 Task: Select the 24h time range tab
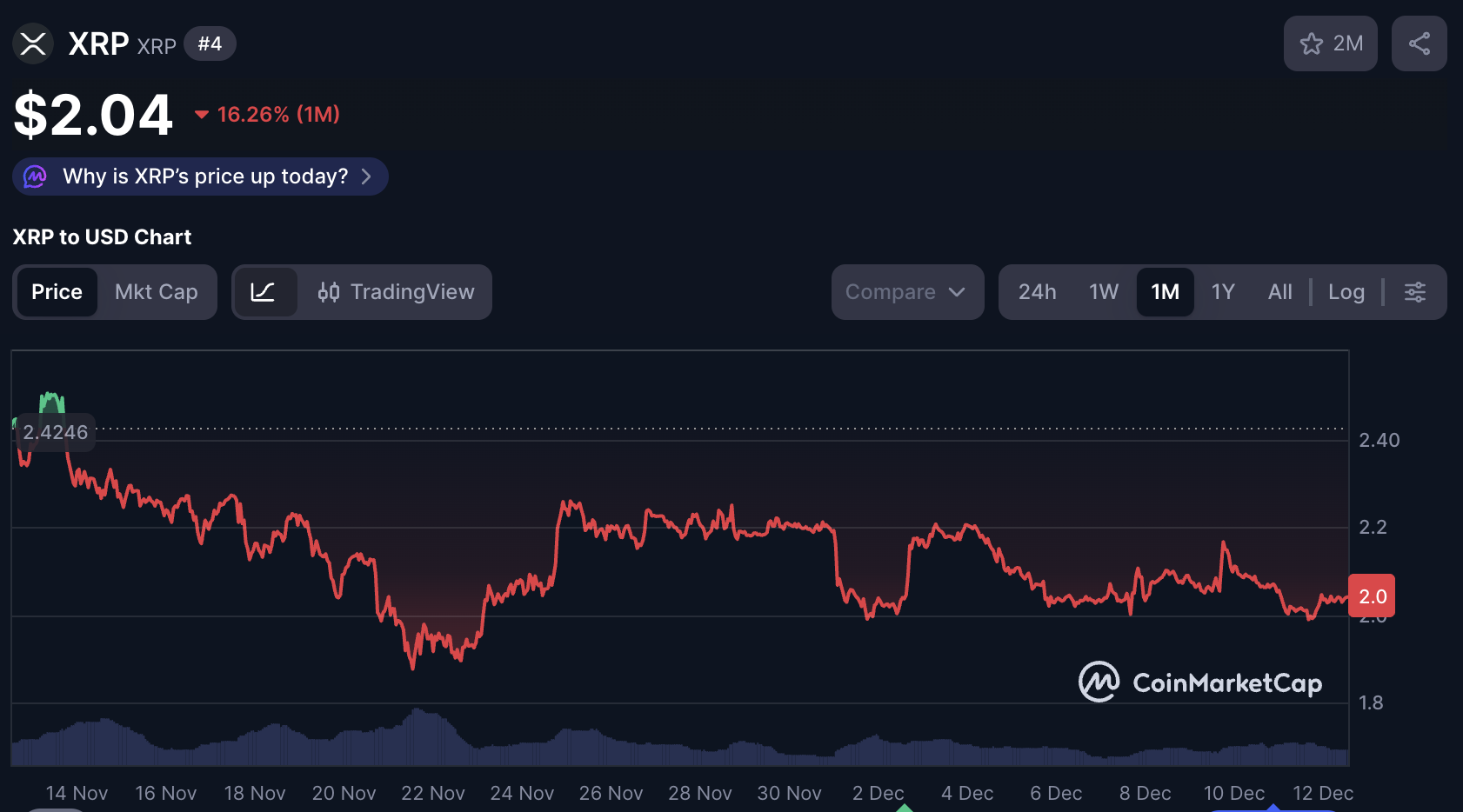point(1037,292)
